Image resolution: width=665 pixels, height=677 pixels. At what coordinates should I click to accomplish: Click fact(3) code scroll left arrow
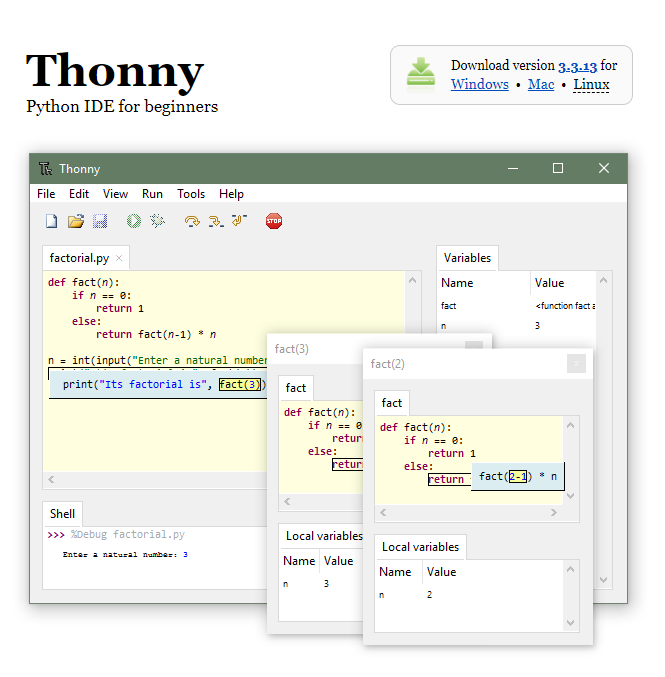tap(287, 501)
